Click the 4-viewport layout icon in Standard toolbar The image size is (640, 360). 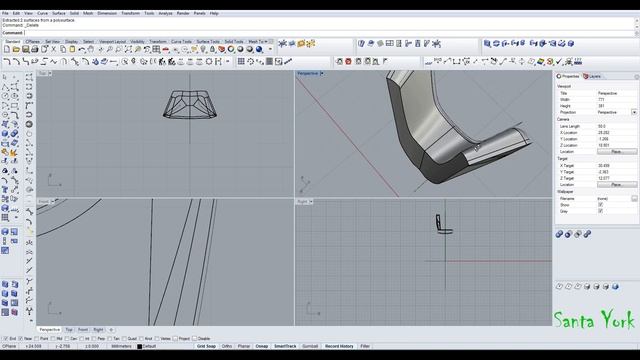coord(156,49)
